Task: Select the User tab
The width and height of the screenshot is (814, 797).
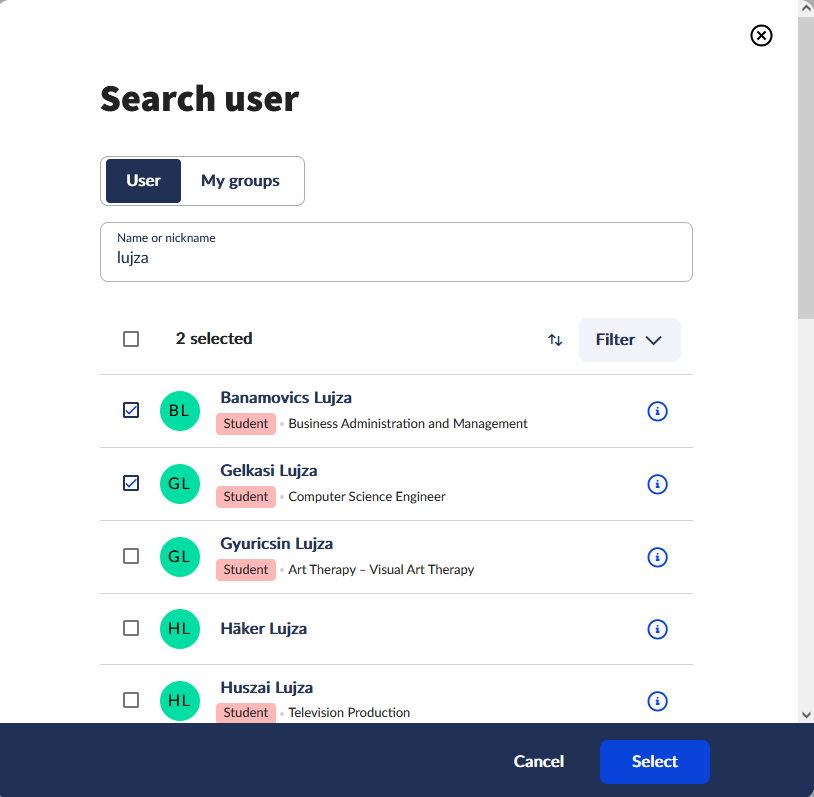Action: (143, 181)
